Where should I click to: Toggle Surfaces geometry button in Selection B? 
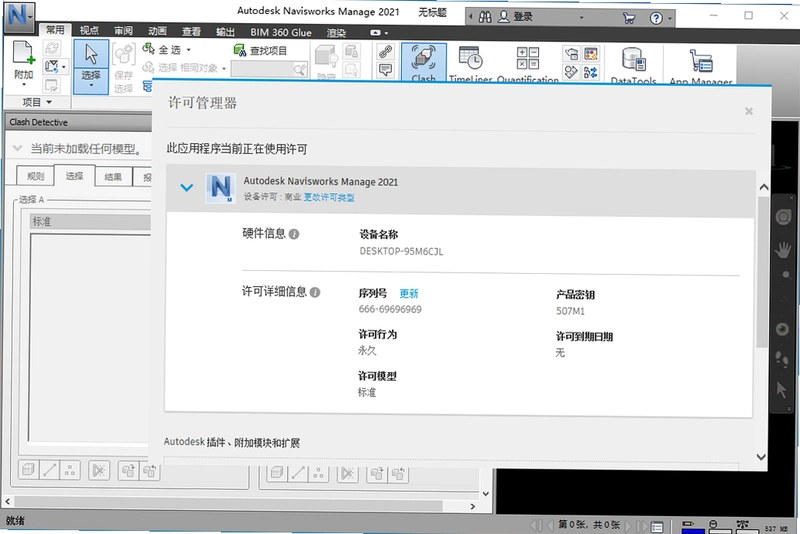277,473
